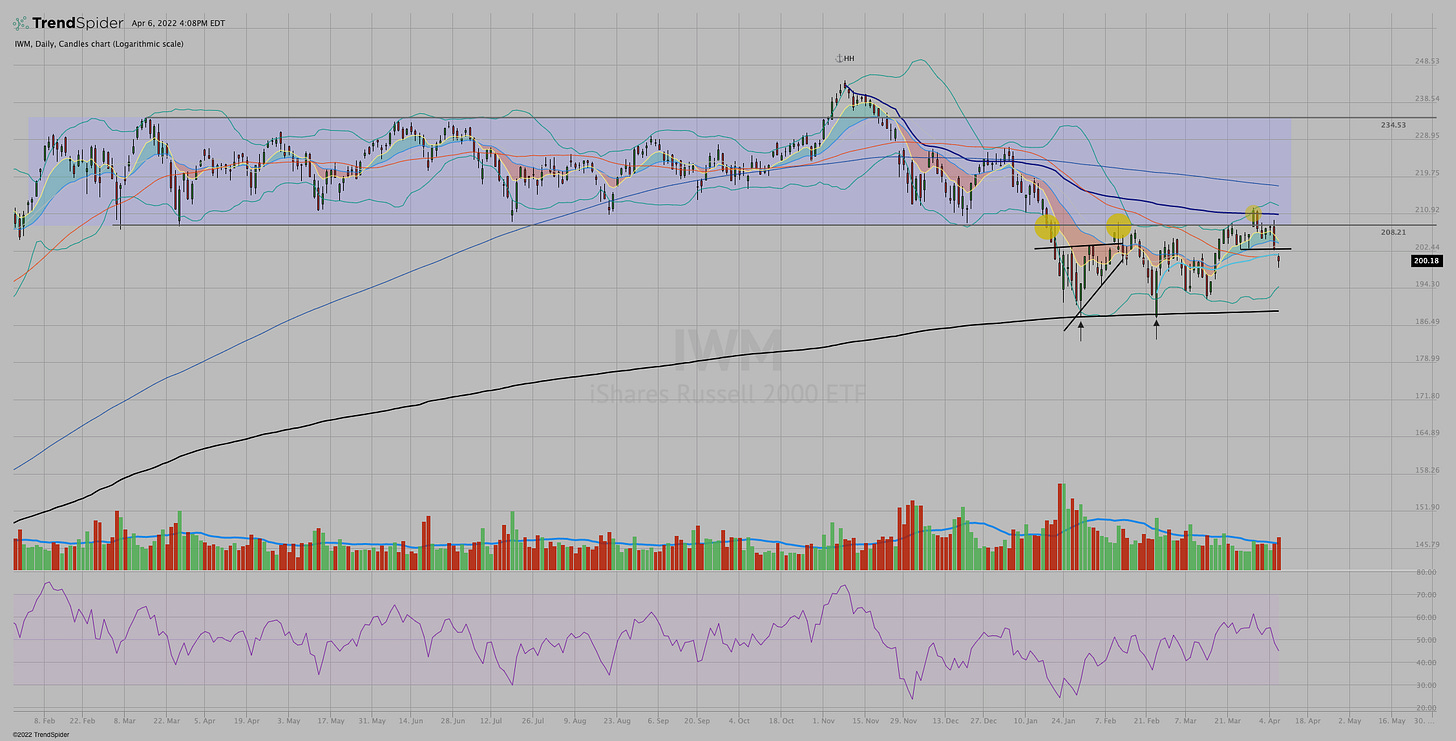
Task: Click the 248.53 price axis label
Action: 1427,61
